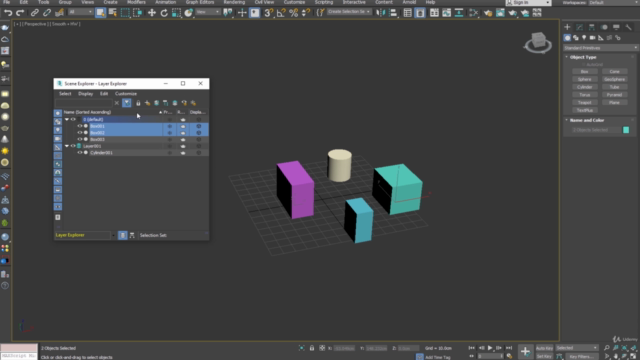Screen dimensions: 640x360
Task: Toggle visibility eye of 0 (default) layer
Action: pyautogui.click(x=73, y=120)
